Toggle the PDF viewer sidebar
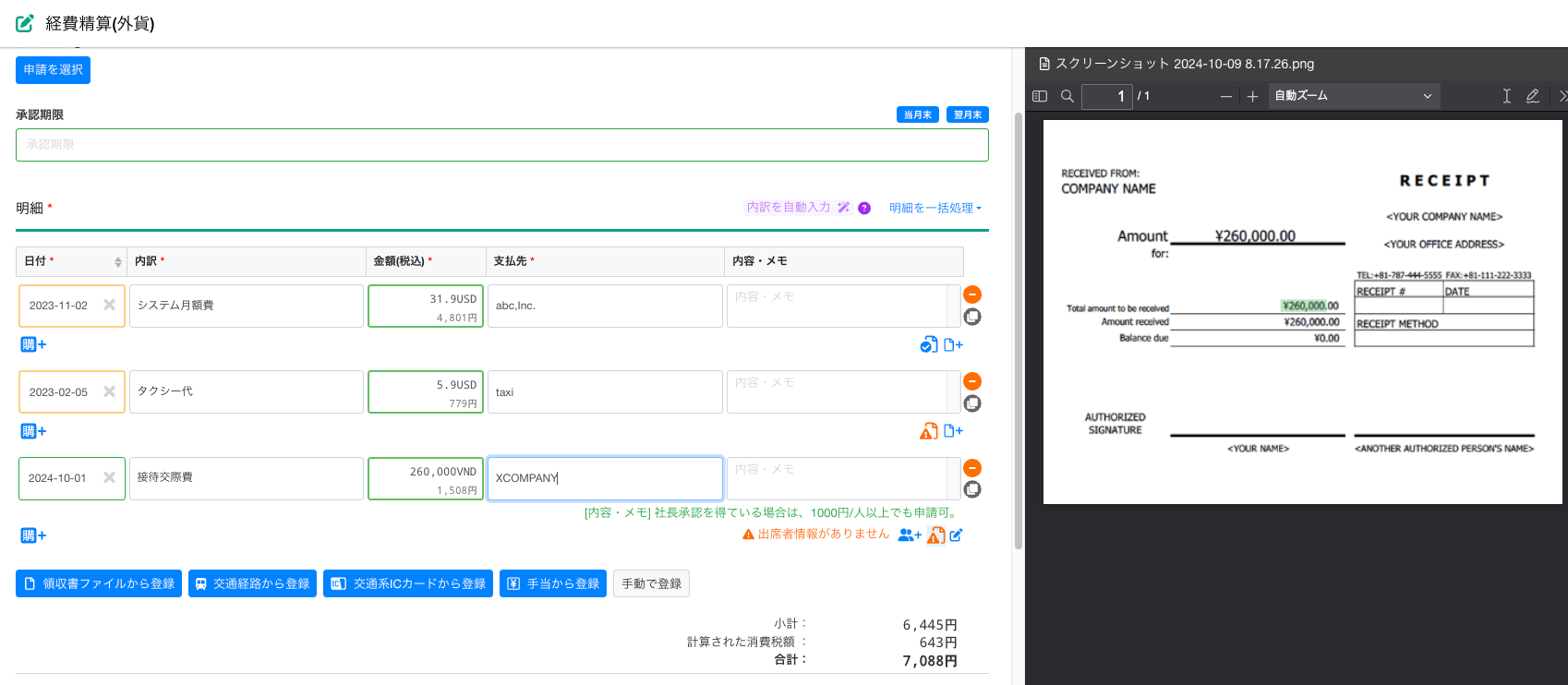The height and width of the screenshot is (685, 1568). point(1040,96)
